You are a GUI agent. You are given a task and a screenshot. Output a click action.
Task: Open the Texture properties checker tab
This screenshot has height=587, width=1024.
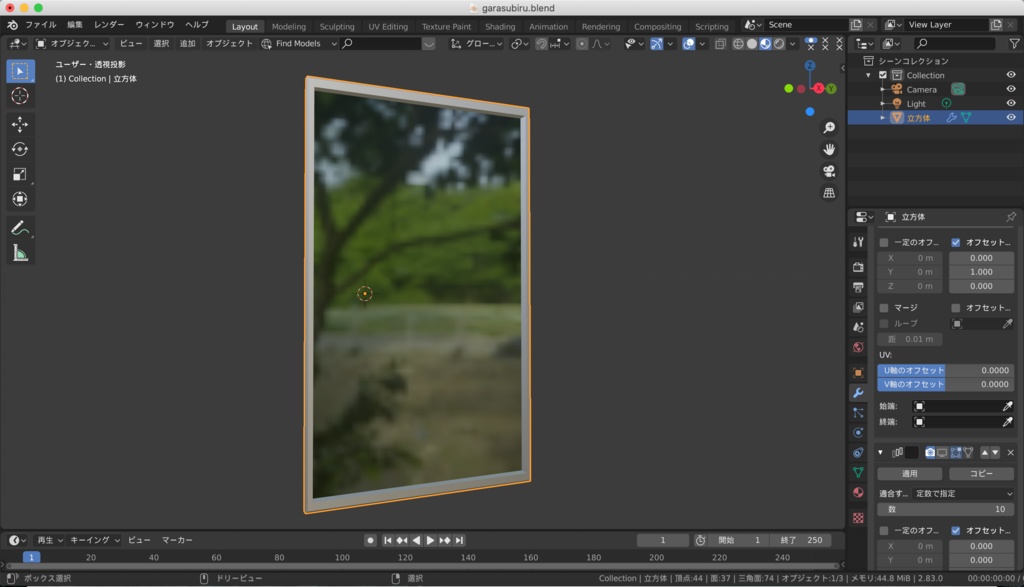click(x=858, y=518)
